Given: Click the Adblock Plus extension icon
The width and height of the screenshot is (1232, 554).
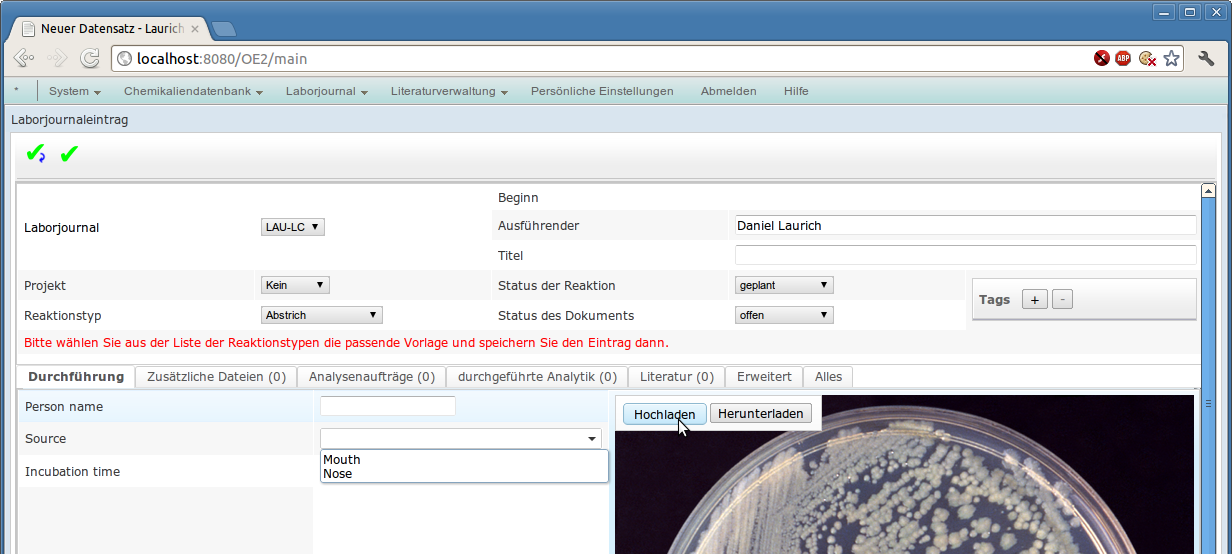Looking at the screenshot, I should coord(1123,59).
